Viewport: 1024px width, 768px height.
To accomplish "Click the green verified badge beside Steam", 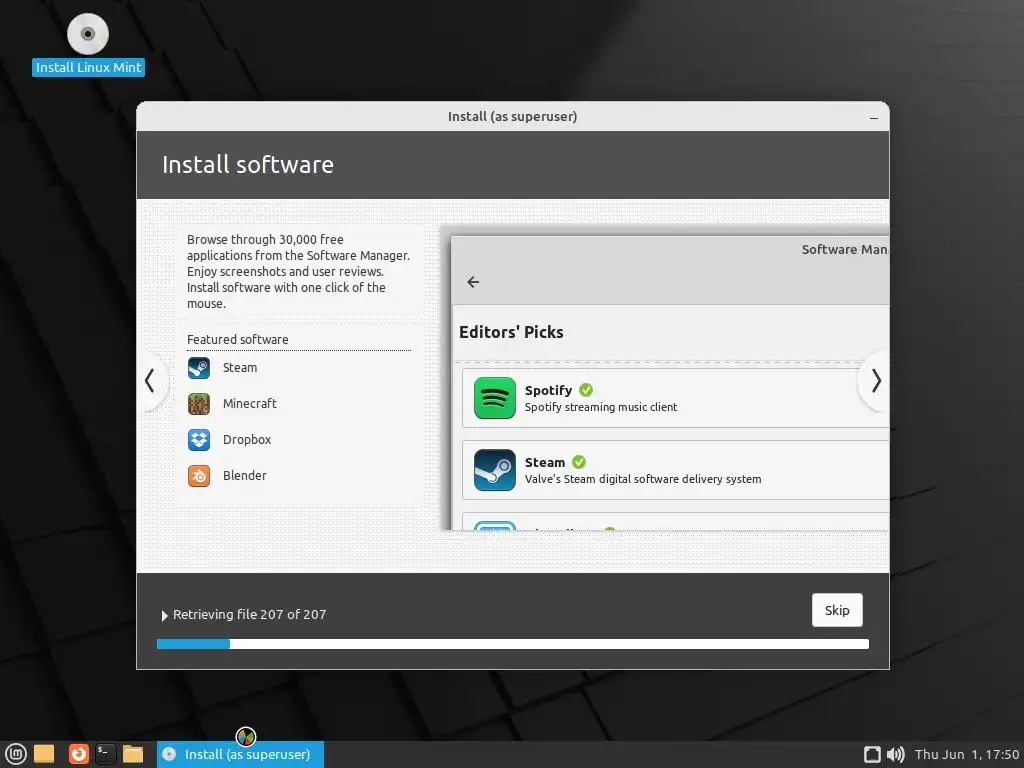I will 579,462.
